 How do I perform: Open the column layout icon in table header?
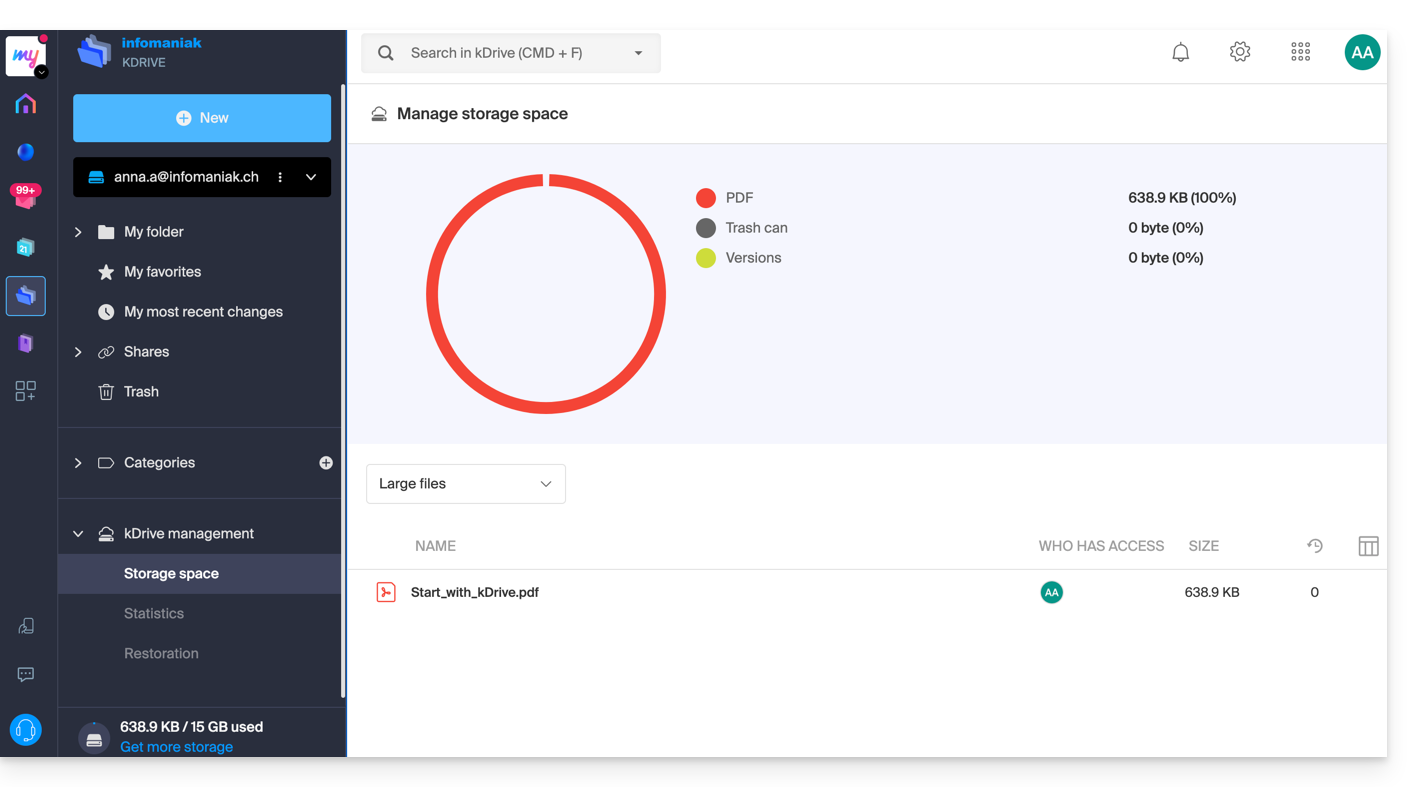coord(1368,546)
